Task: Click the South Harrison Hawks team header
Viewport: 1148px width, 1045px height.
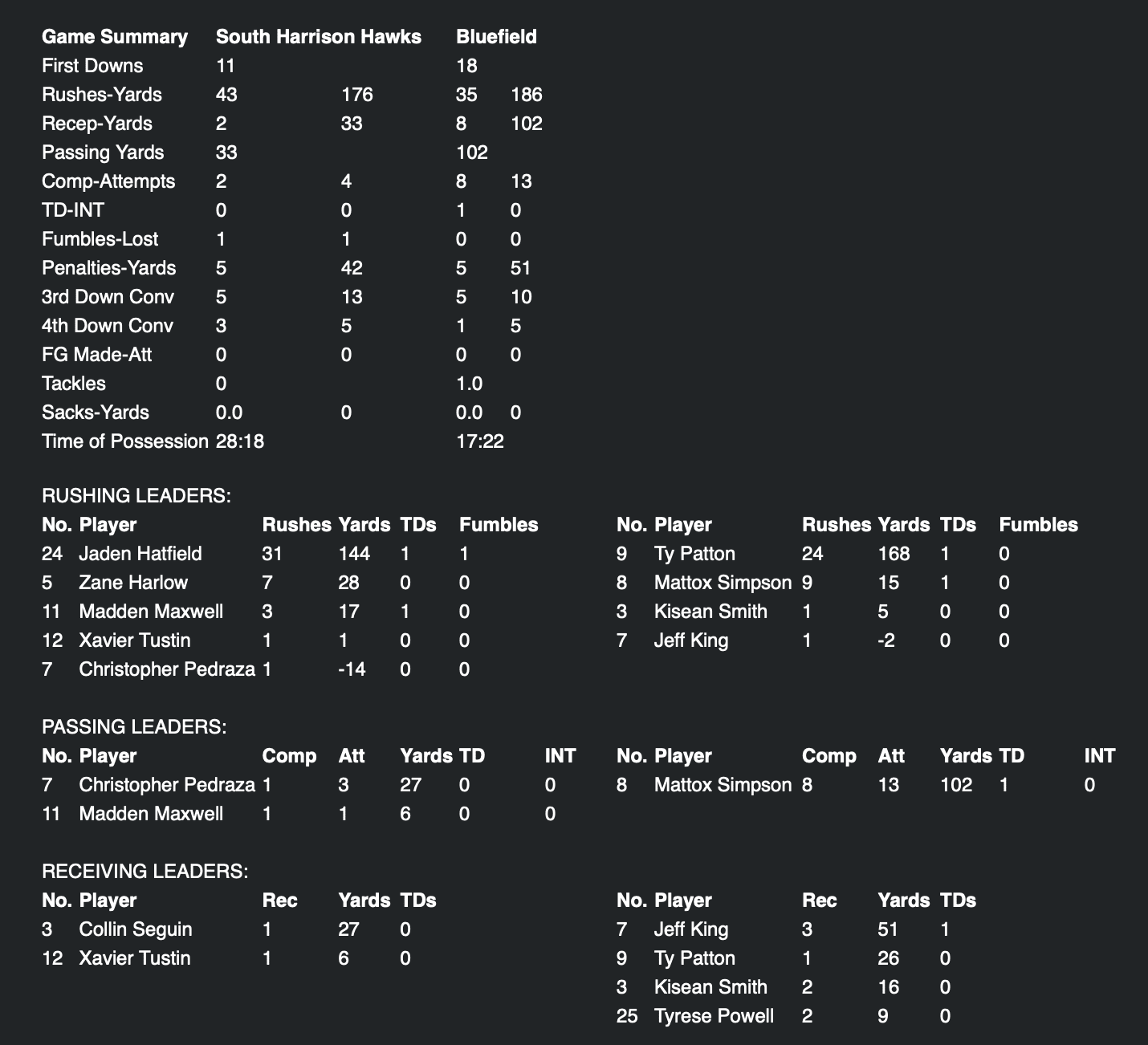Action: (x=318, y=37)
